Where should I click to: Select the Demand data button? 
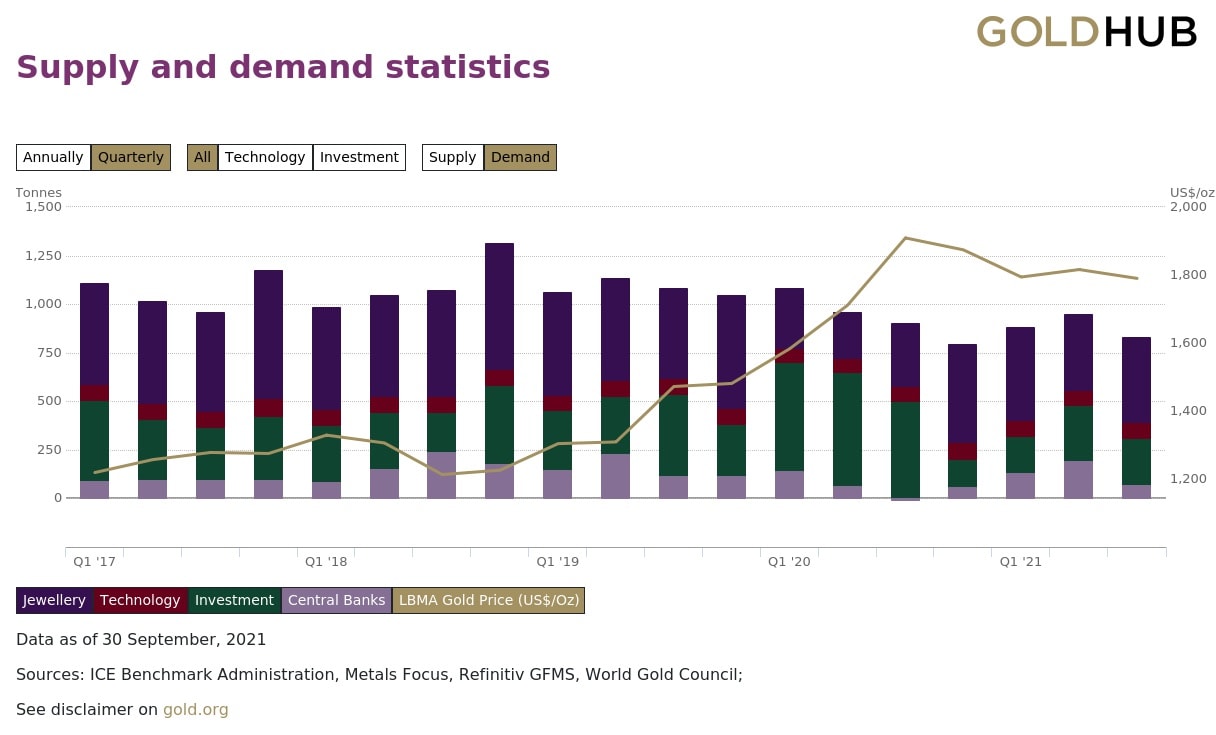click(x=520, y=158)
